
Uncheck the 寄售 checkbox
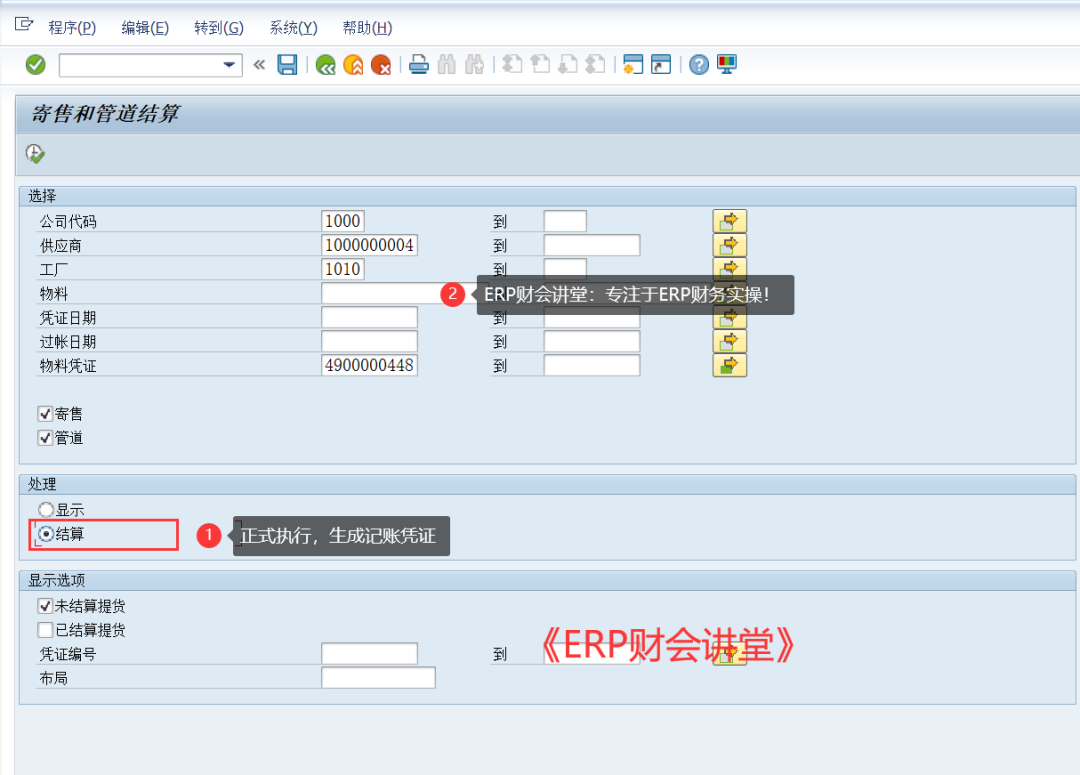pyautogui.click(x=45, y=413)
